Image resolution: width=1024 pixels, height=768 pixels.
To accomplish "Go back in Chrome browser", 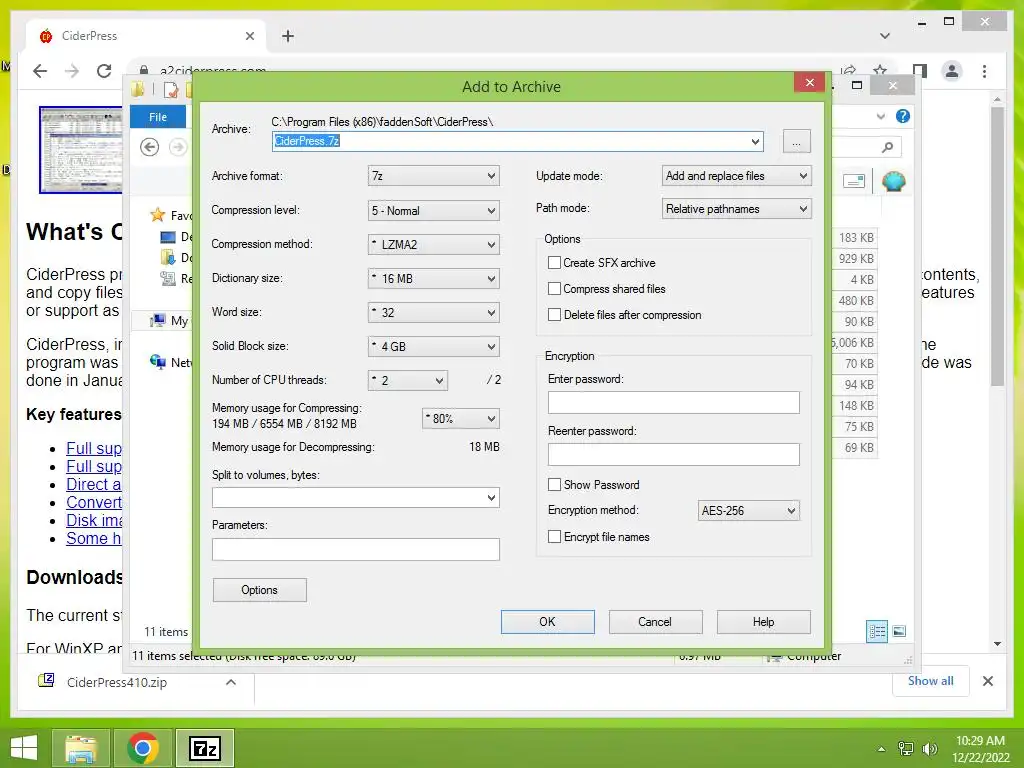I will 40,71.
